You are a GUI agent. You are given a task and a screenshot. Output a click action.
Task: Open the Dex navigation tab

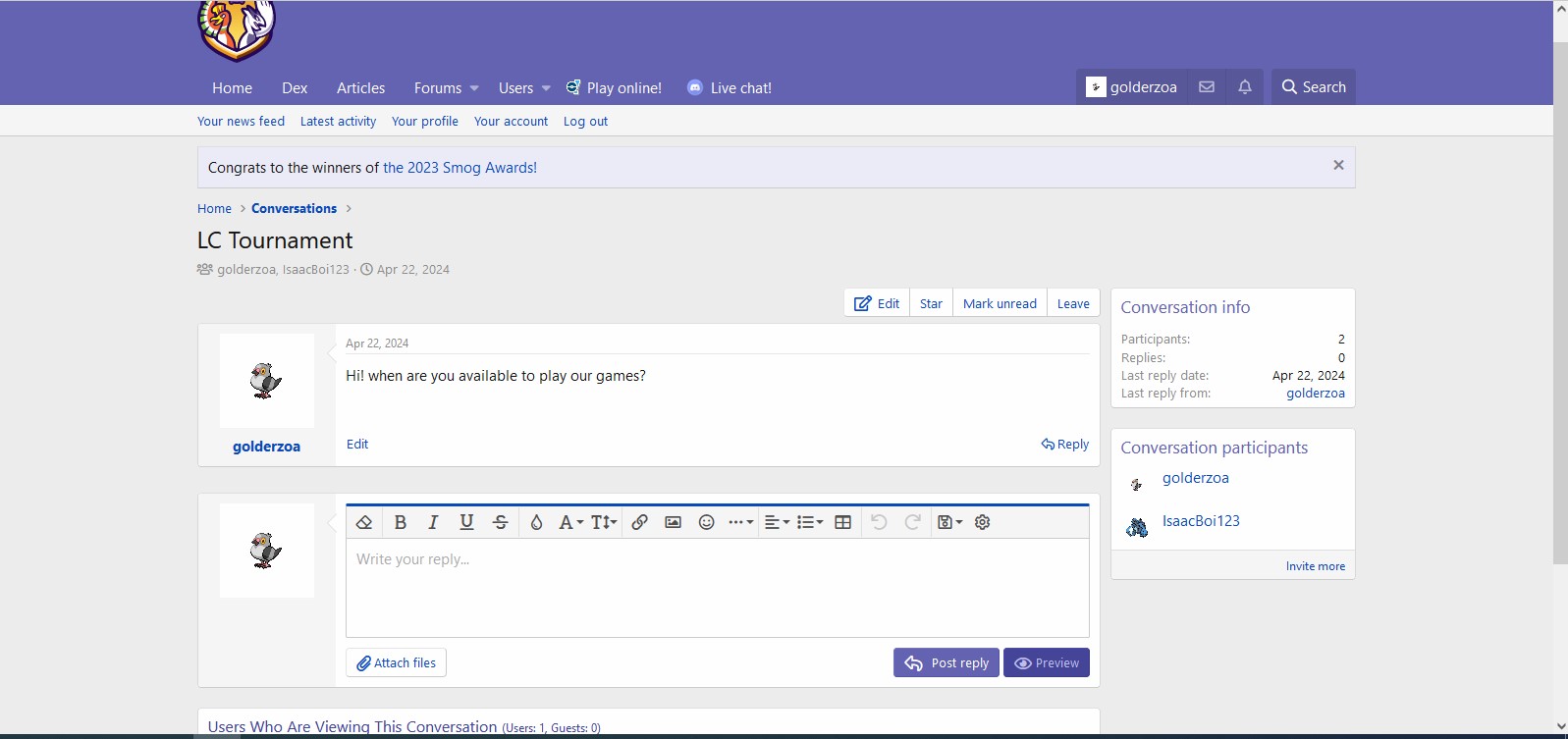pos(295,88)
